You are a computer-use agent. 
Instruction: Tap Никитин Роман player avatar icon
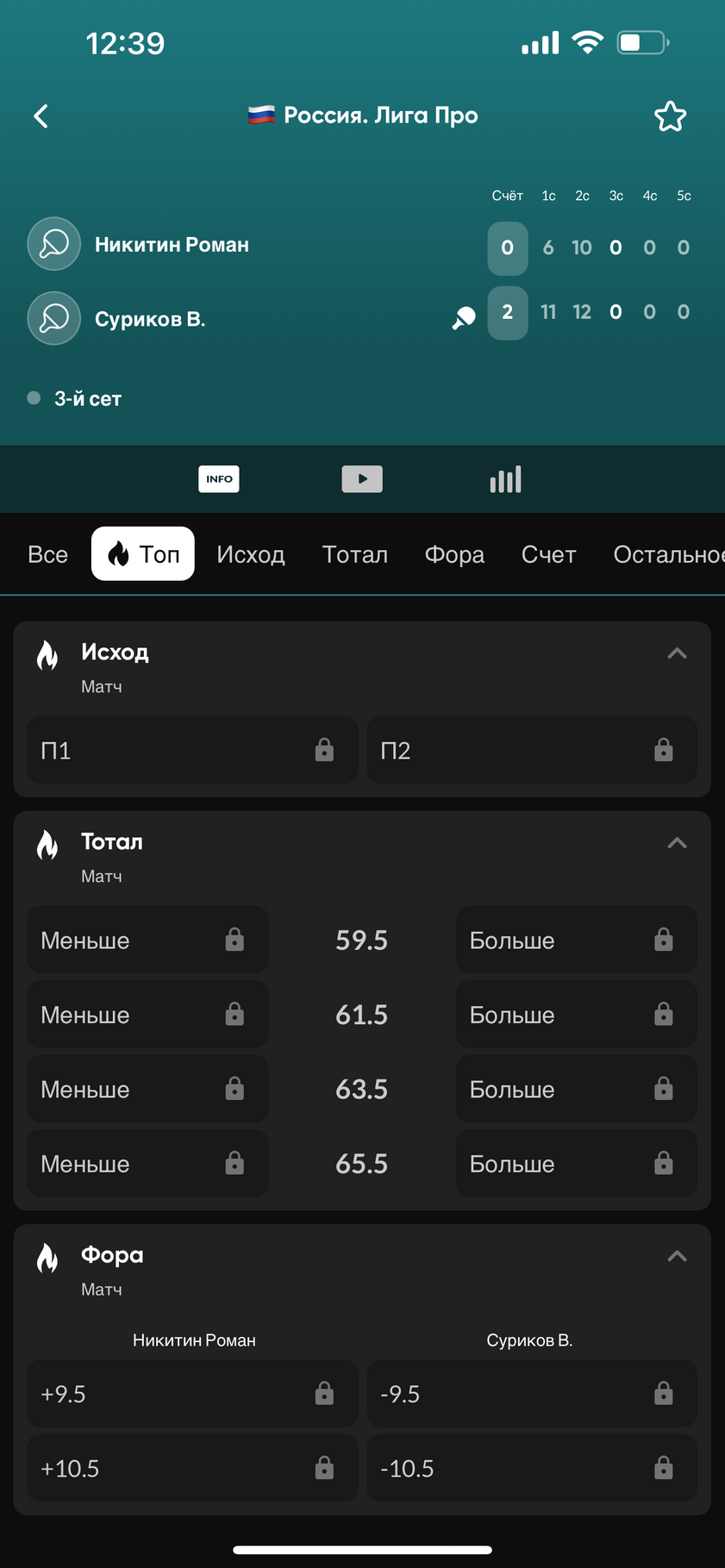54,244
